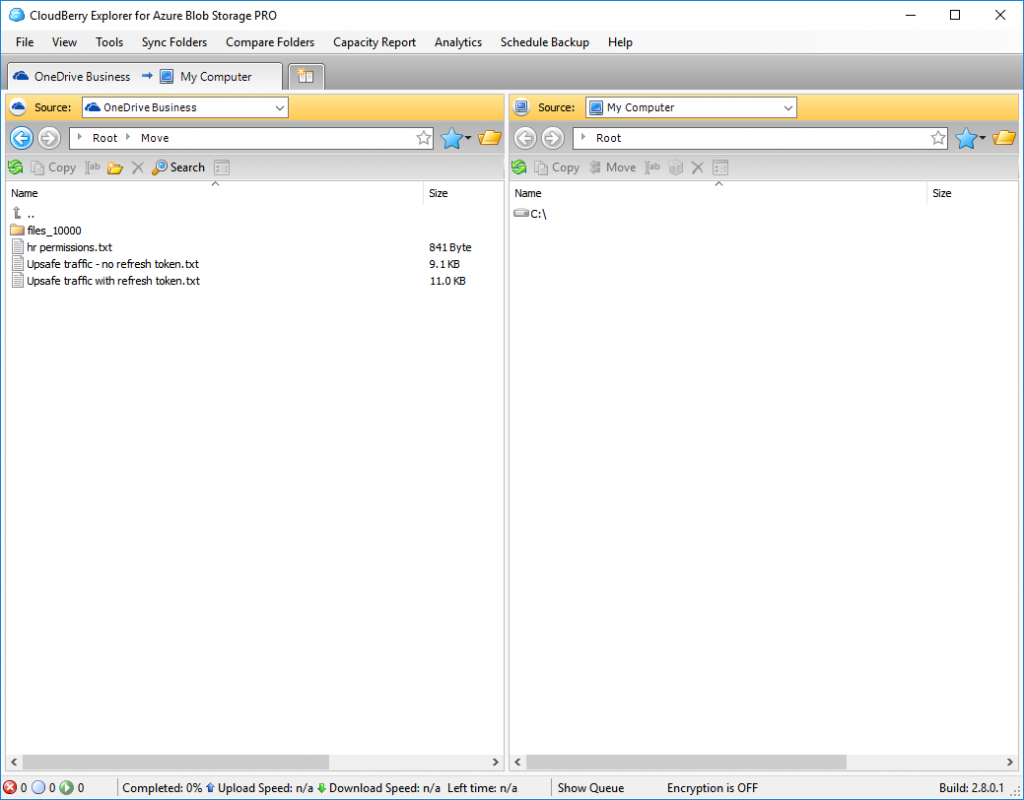1024x800 pixels.
Task: Open the Source dropdown showing OneDrive Business
Action: pos(184,107)
